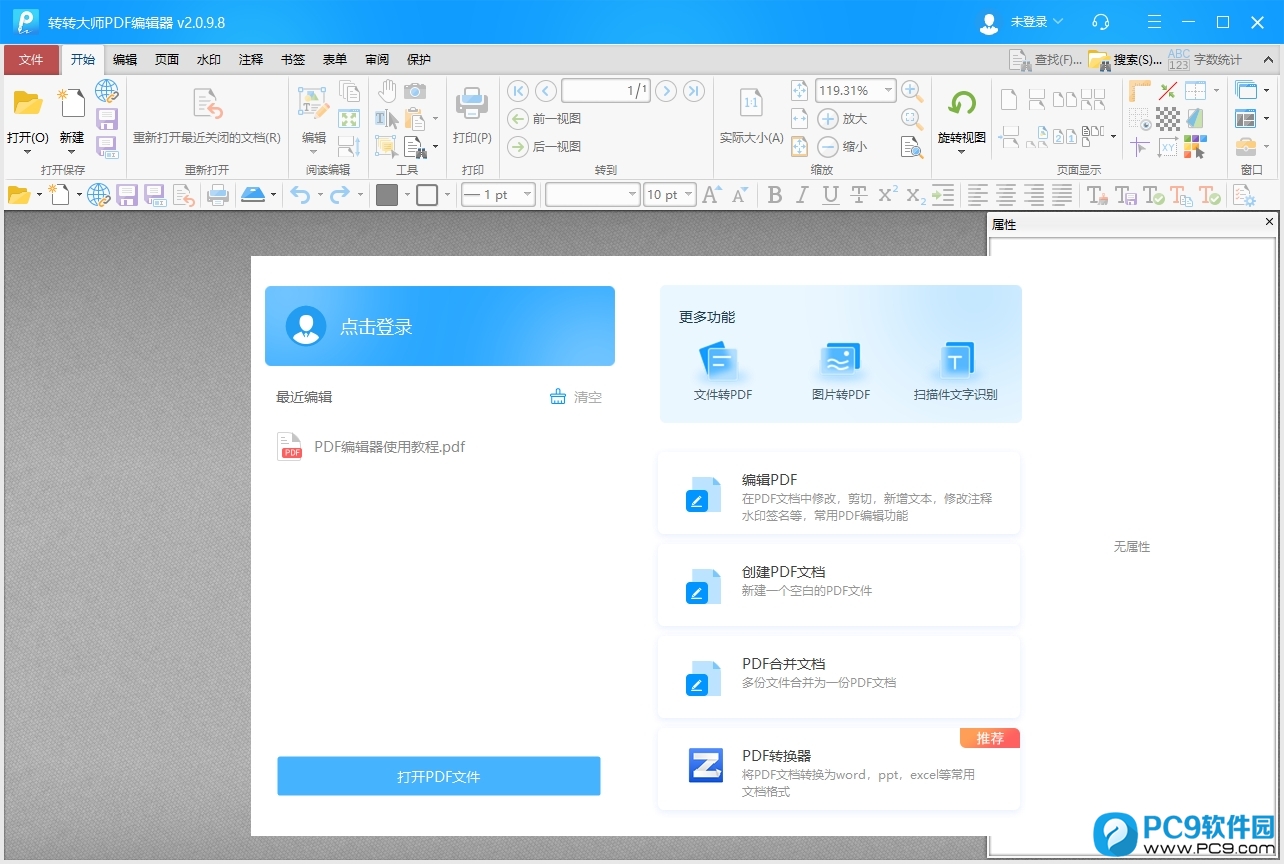
Task: Switch to the 页面 ribbon tab
Action: 167,60
